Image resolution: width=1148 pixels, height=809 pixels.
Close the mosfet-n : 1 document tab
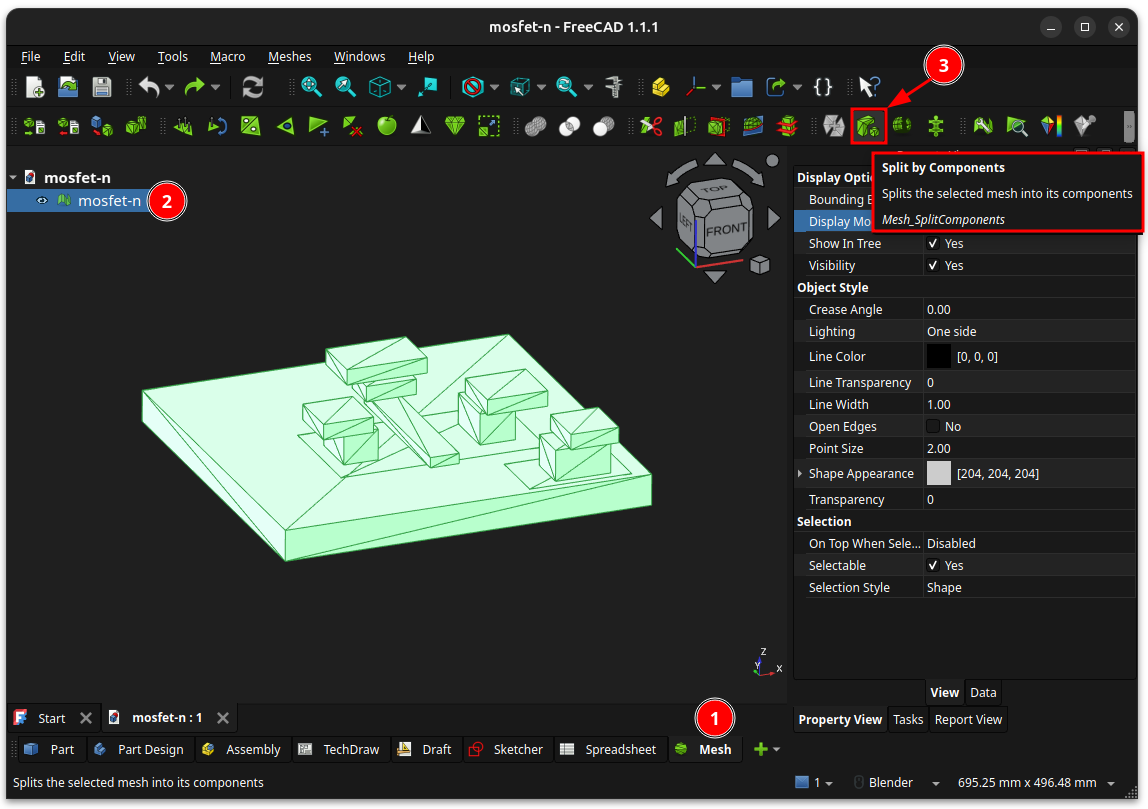[223, 718]
